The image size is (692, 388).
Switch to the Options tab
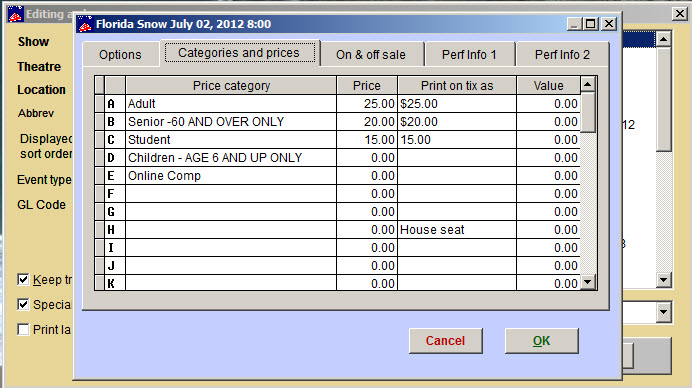[120, 55]
